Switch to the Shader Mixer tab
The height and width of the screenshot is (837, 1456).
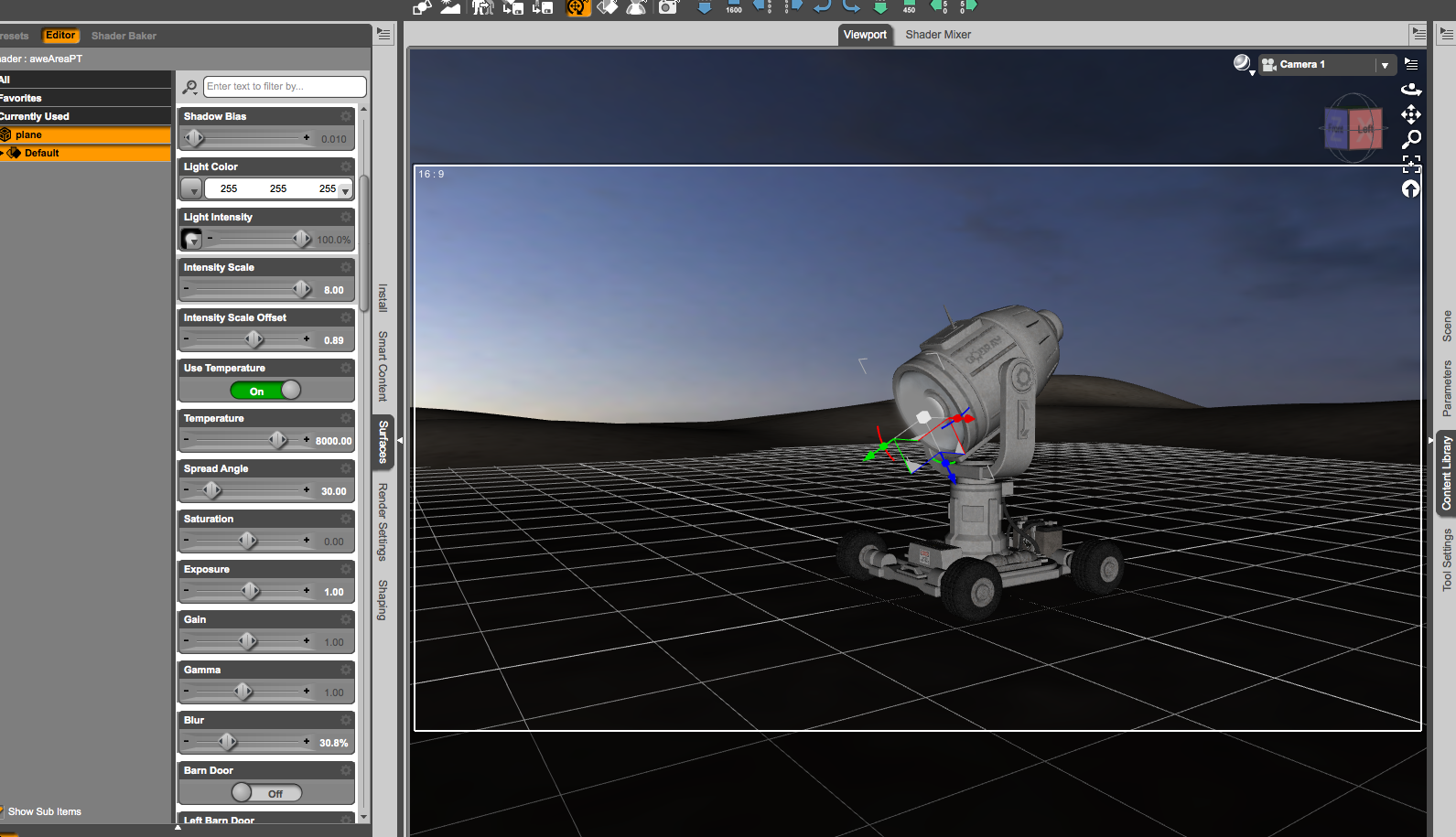938,35
